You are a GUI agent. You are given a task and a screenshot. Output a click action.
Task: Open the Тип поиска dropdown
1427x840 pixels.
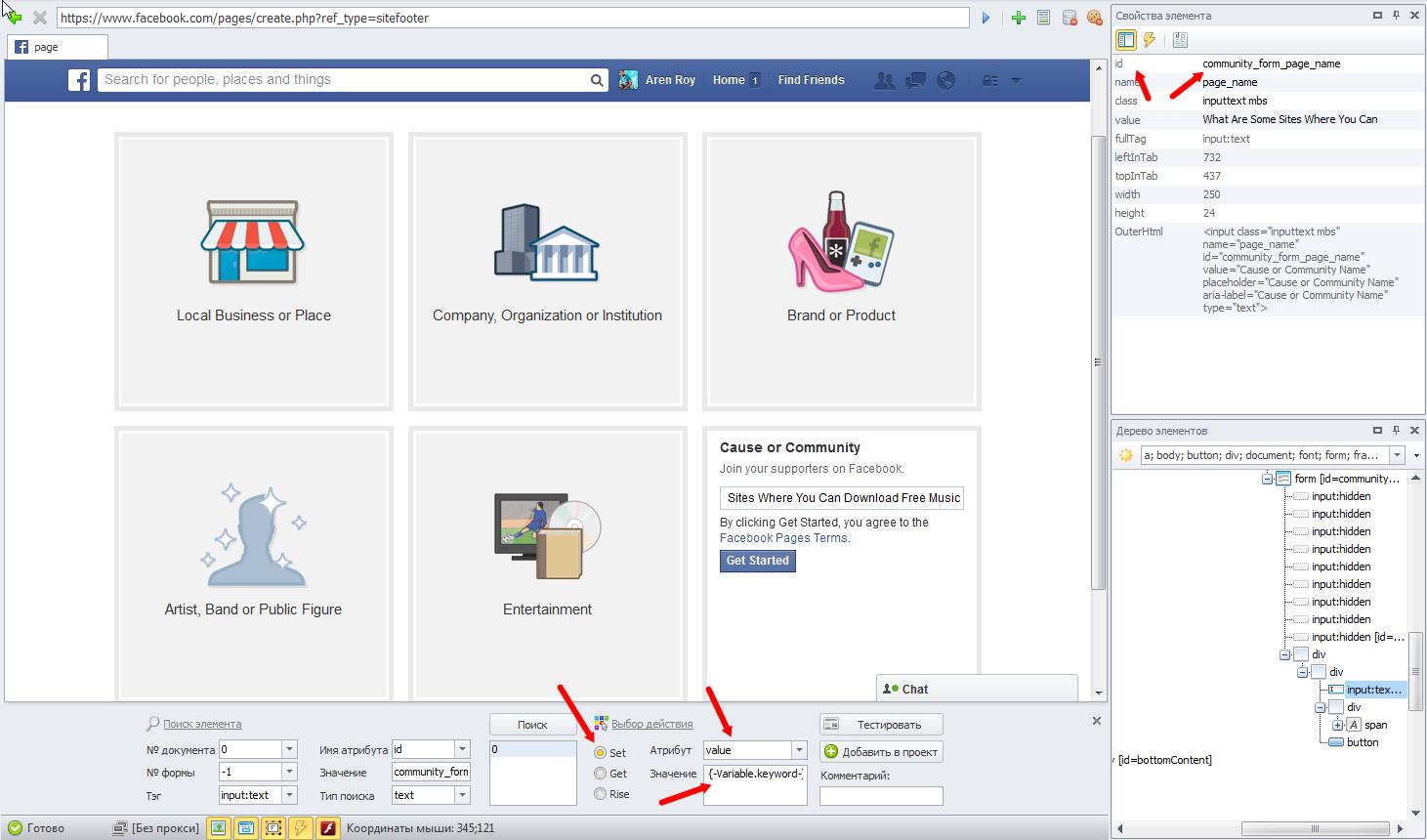[463, 795]
